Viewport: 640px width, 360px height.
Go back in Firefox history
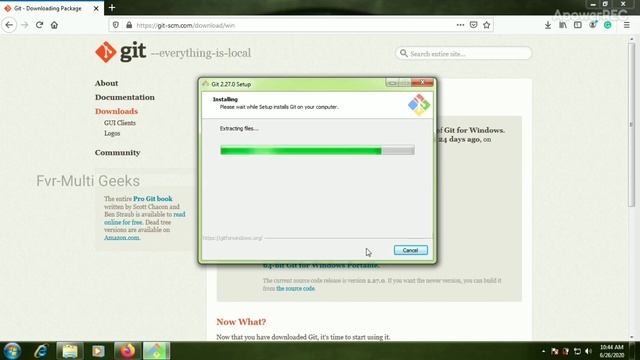coord(9,25)
